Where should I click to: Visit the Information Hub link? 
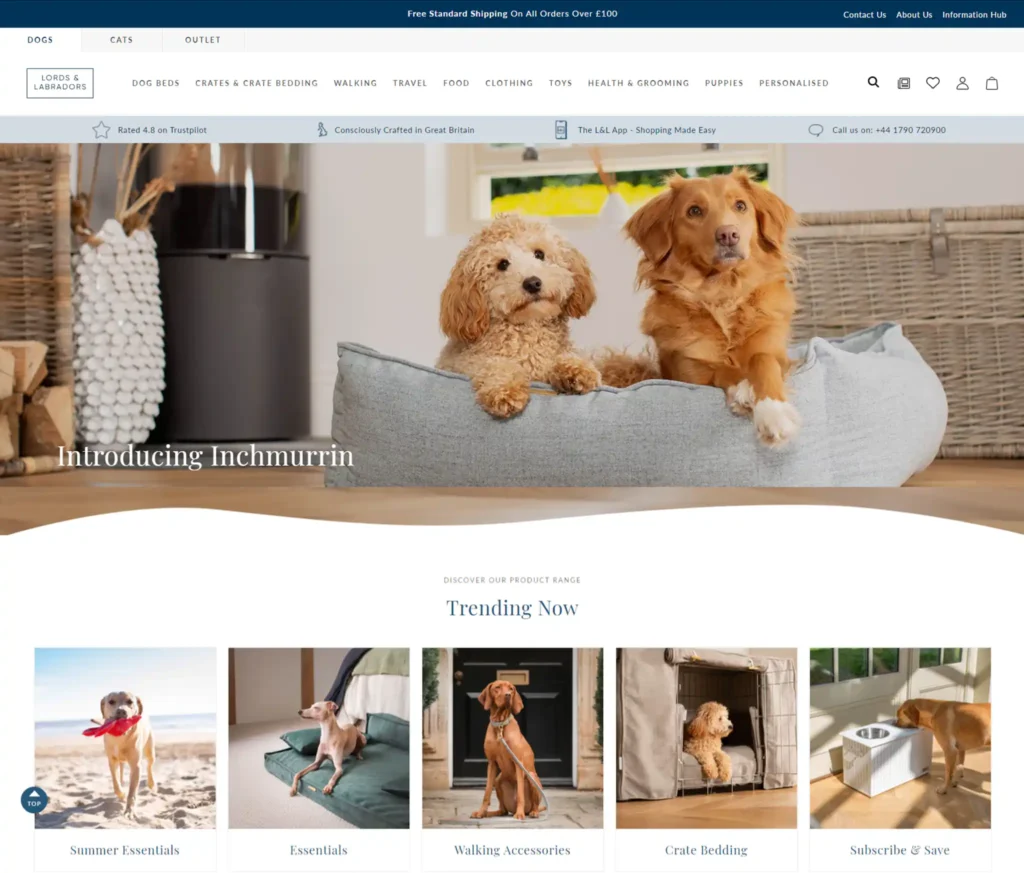(x=974, y=15)
